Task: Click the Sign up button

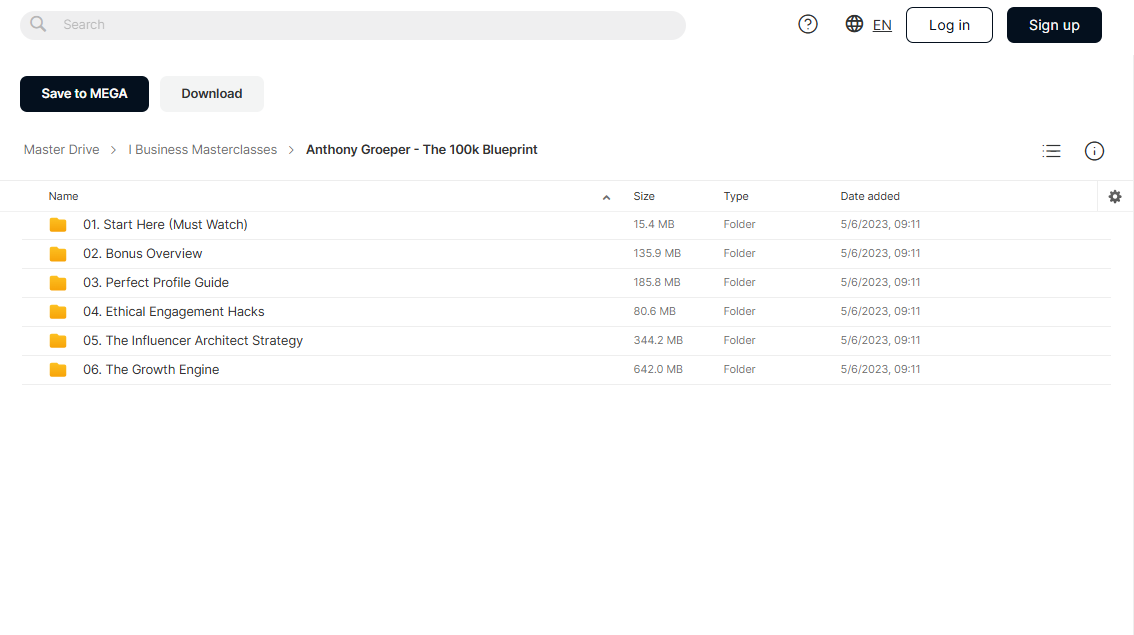Action: pyautogui.click(x=1054, y=25)
